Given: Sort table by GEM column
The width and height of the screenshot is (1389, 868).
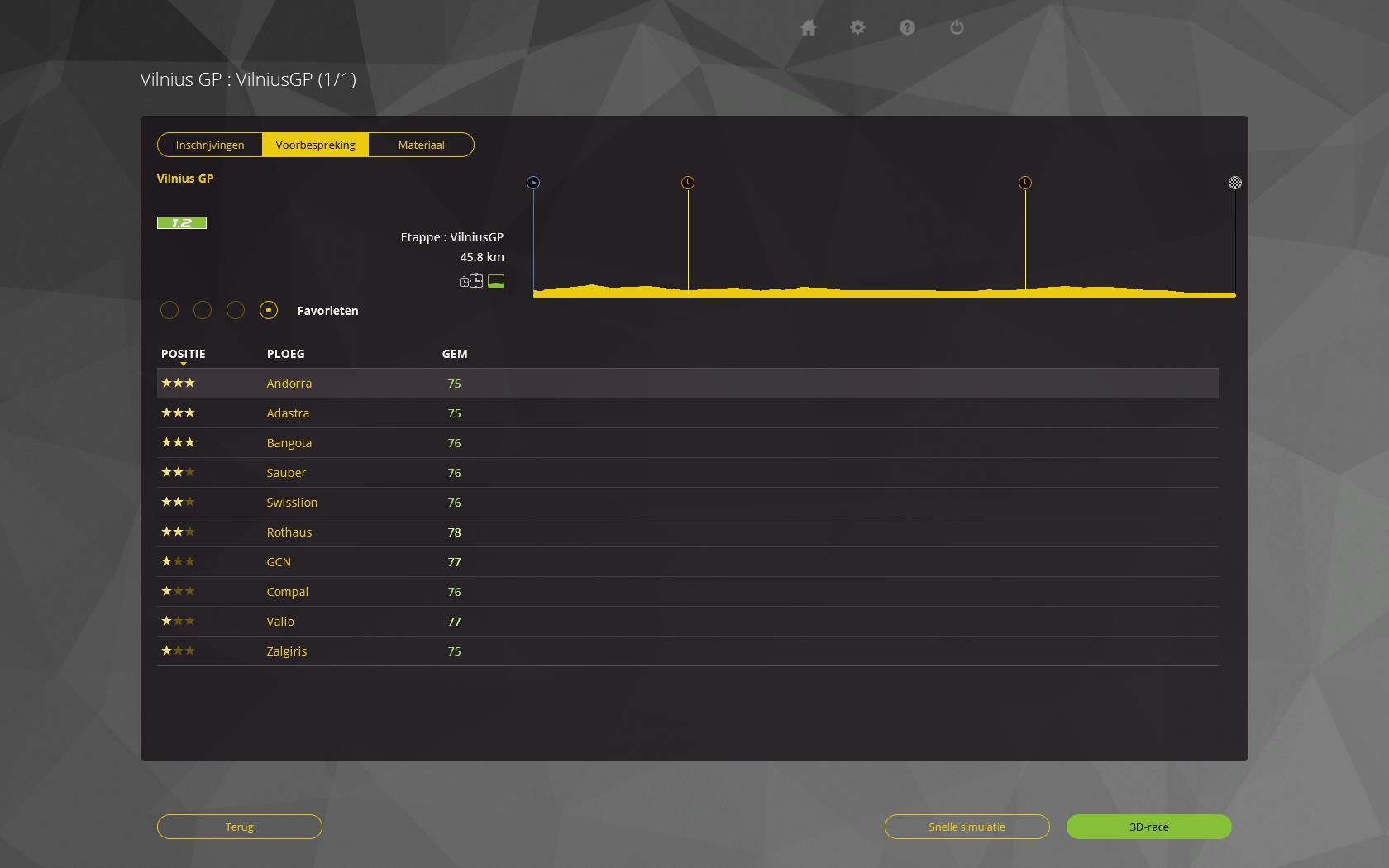Looking at the screenshot, I should 455,354.
